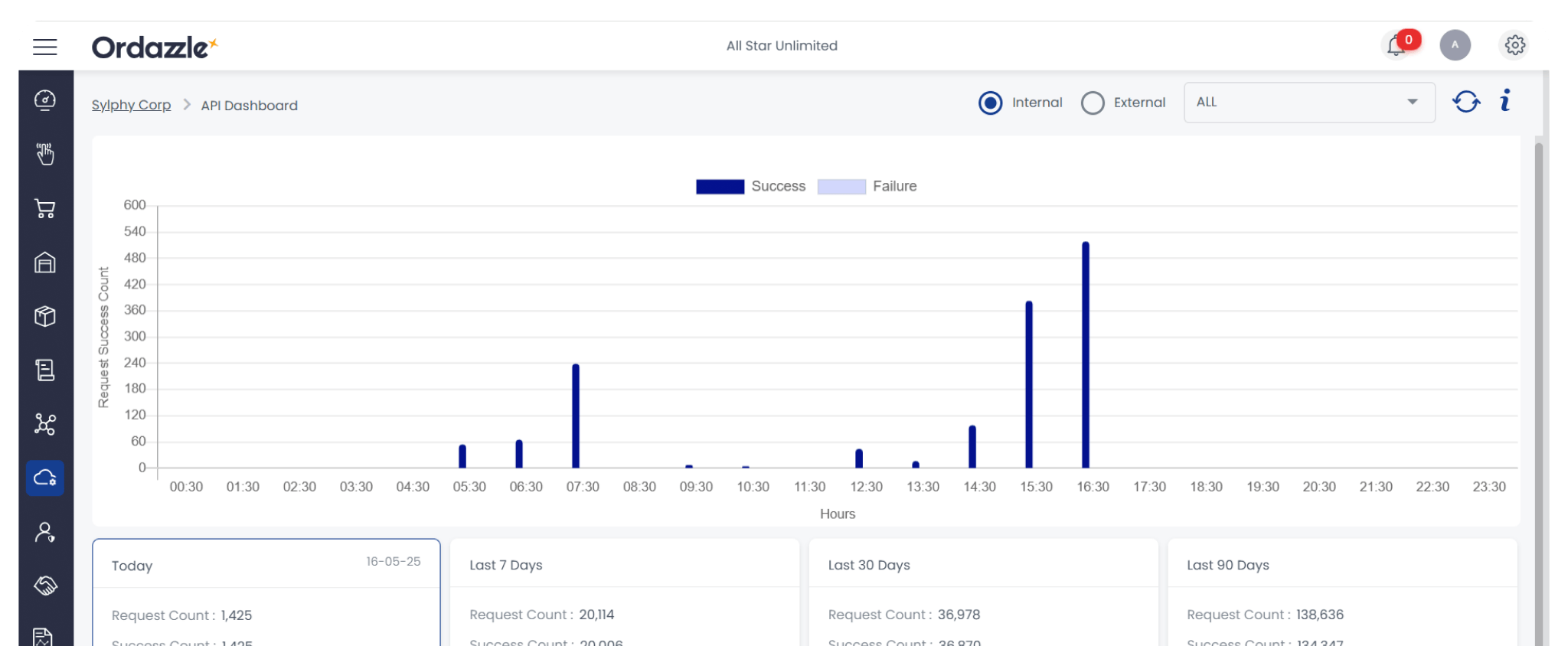Open the hamburger navigation menu
Viewport: 1568px width, 646px height.
[x=45, y=47]
